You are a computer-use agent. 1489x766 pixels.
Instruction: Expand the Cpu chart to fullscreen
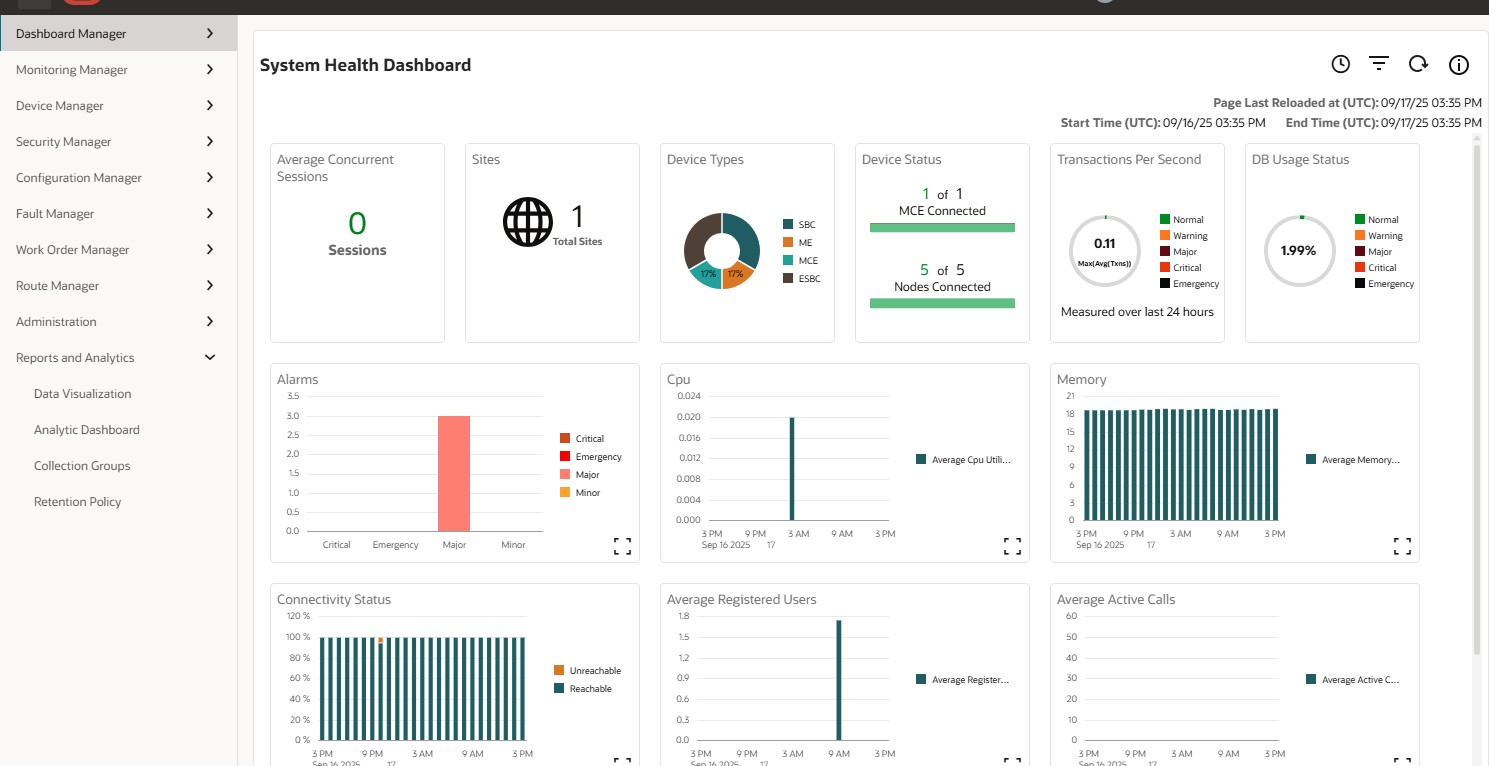pos(1012,546)
